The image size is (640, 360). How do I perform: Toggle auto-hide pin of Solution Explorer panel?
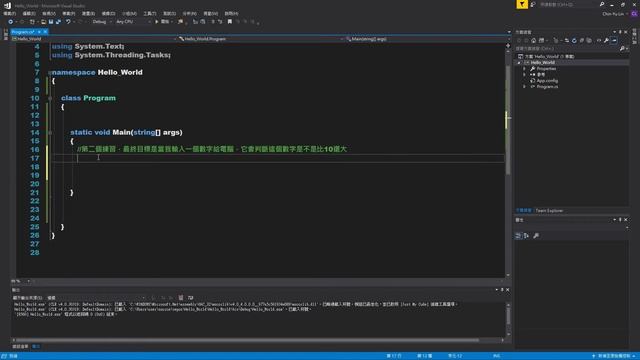[620, 32]
